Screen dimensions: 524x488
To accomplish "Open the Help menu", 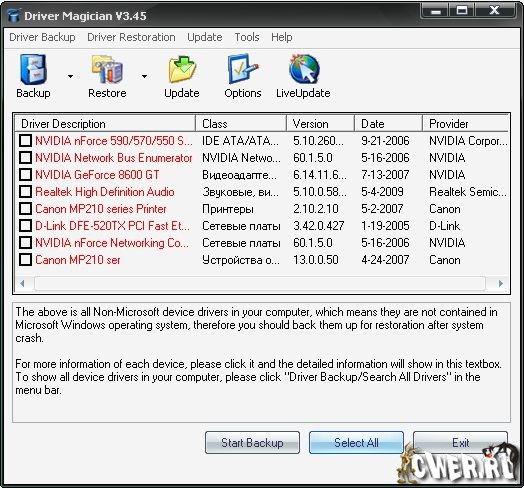I will 281,37.
